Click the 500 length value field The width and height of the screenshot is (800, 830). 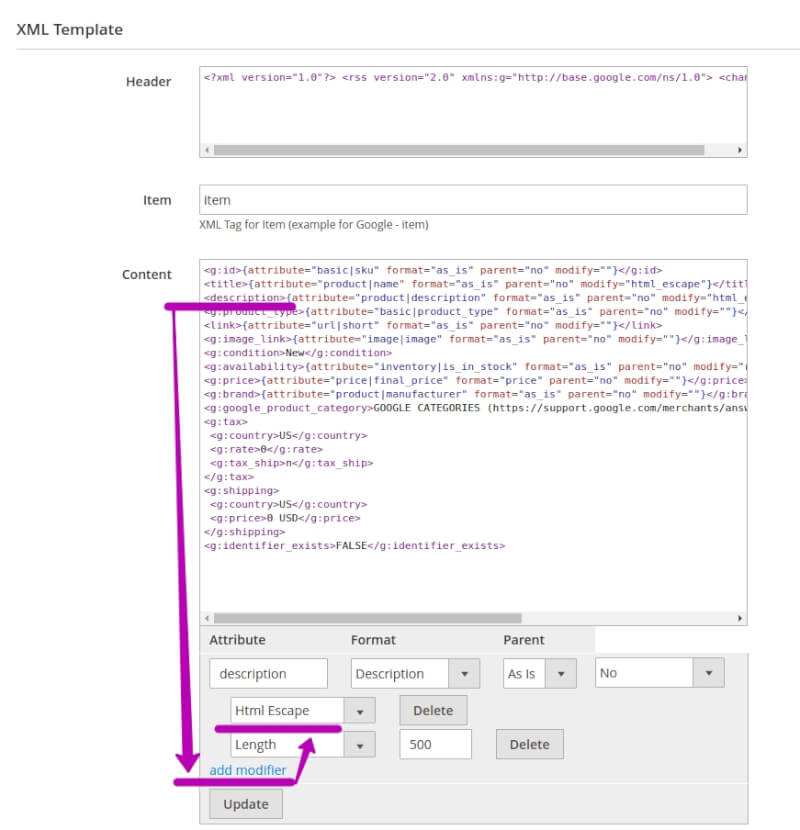(435, 744)
